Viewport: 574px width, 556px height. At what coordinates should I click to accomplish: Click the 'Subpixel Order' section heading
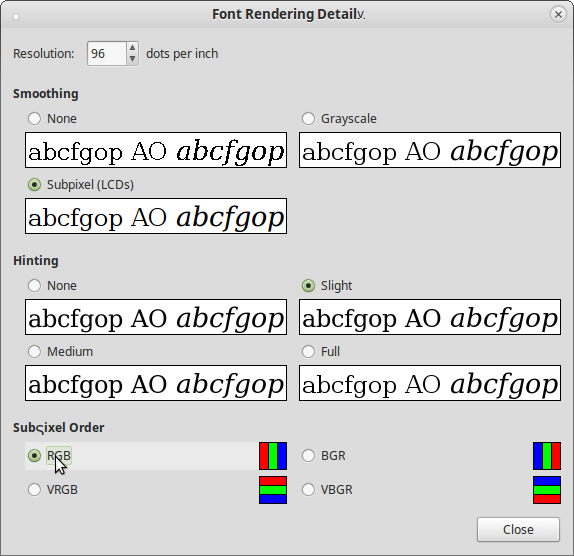point(59,428)
